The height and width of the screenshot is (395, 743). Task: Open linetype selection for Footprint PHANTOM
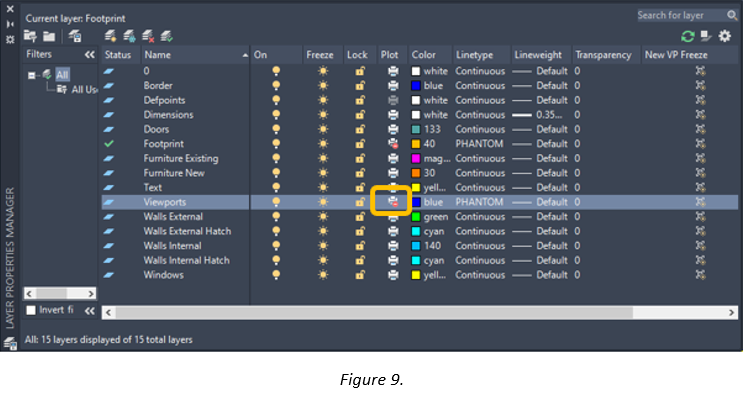pos(479,144)
